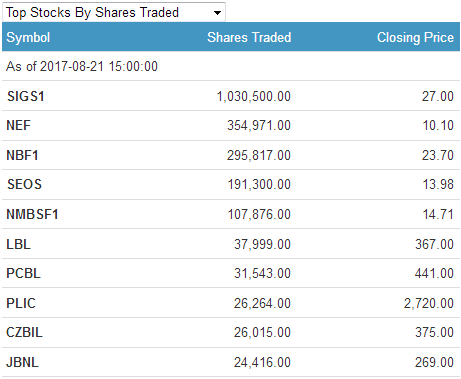Select the Shares Traded column header
Image resolution: width=461 pixels, height=379 pixels.
pyautogui.click(x=249, y=37)
